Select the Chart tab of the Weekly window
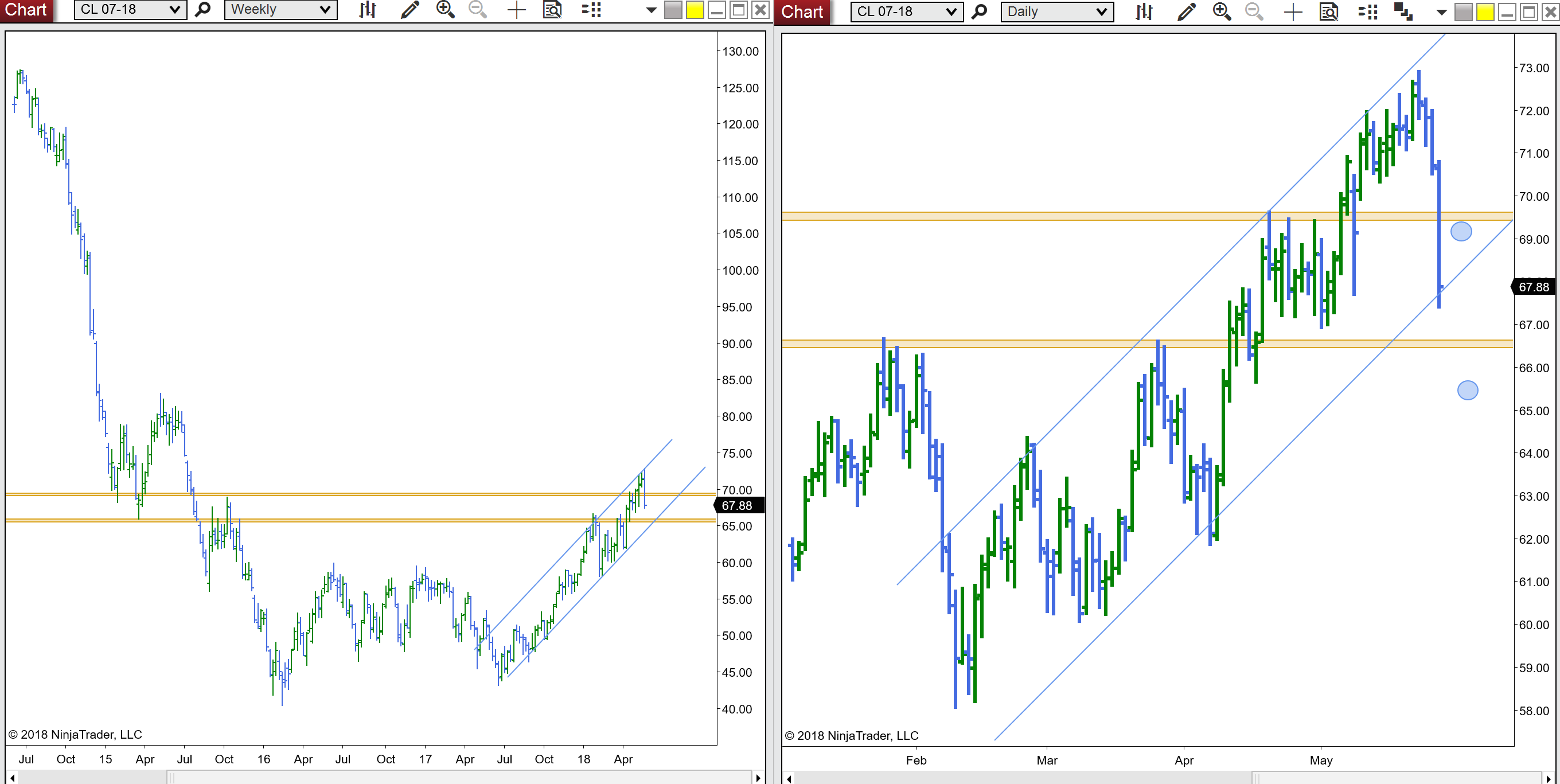Screen dimensions: 1560x784 pyautogui.click(x=26, y=10)
